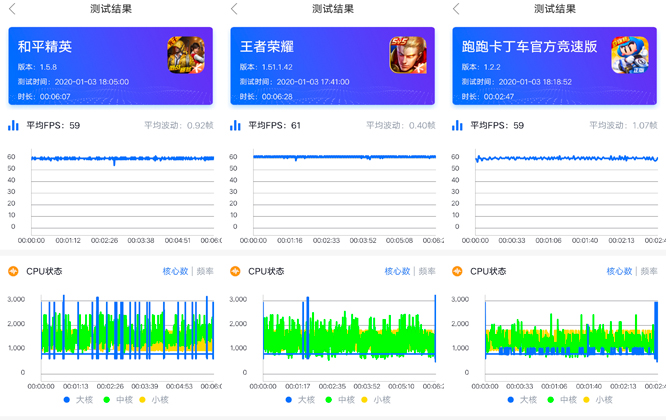
Task: Click 平均FPS: 59 in 跑跑卡丁车 panel
Action: coord(497,126)
